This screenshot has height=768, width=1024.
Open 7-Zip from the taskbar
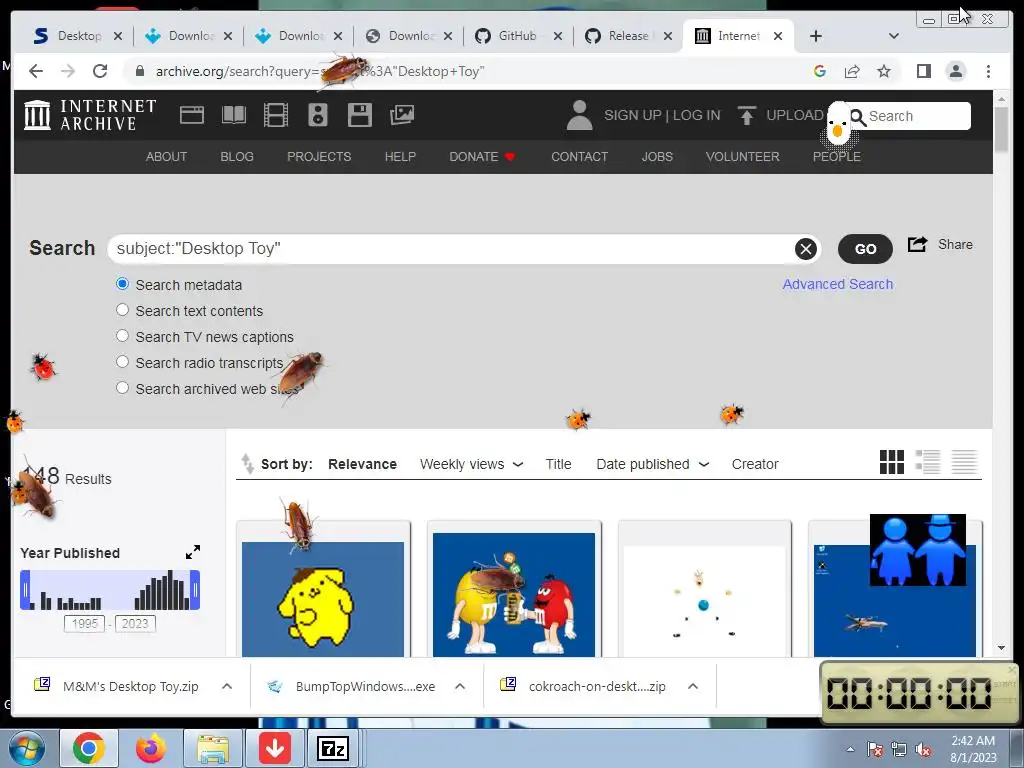click(332, 748)
